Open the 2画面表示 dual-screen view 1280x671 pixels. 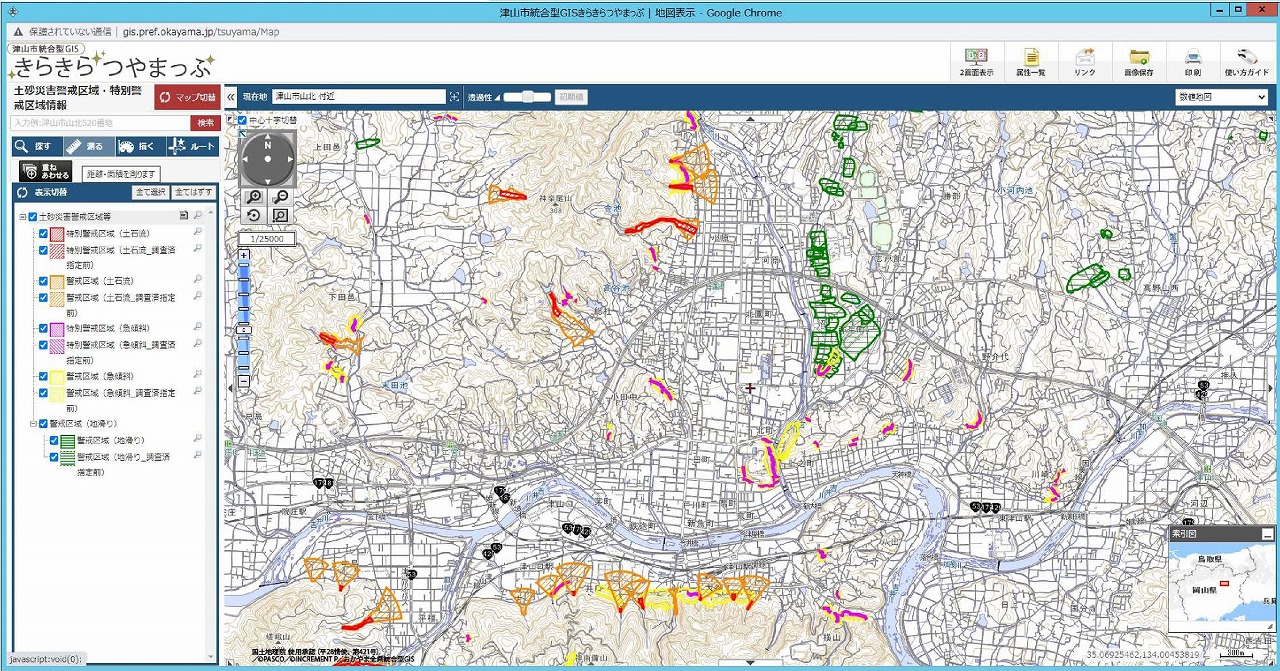coord(976,62)
